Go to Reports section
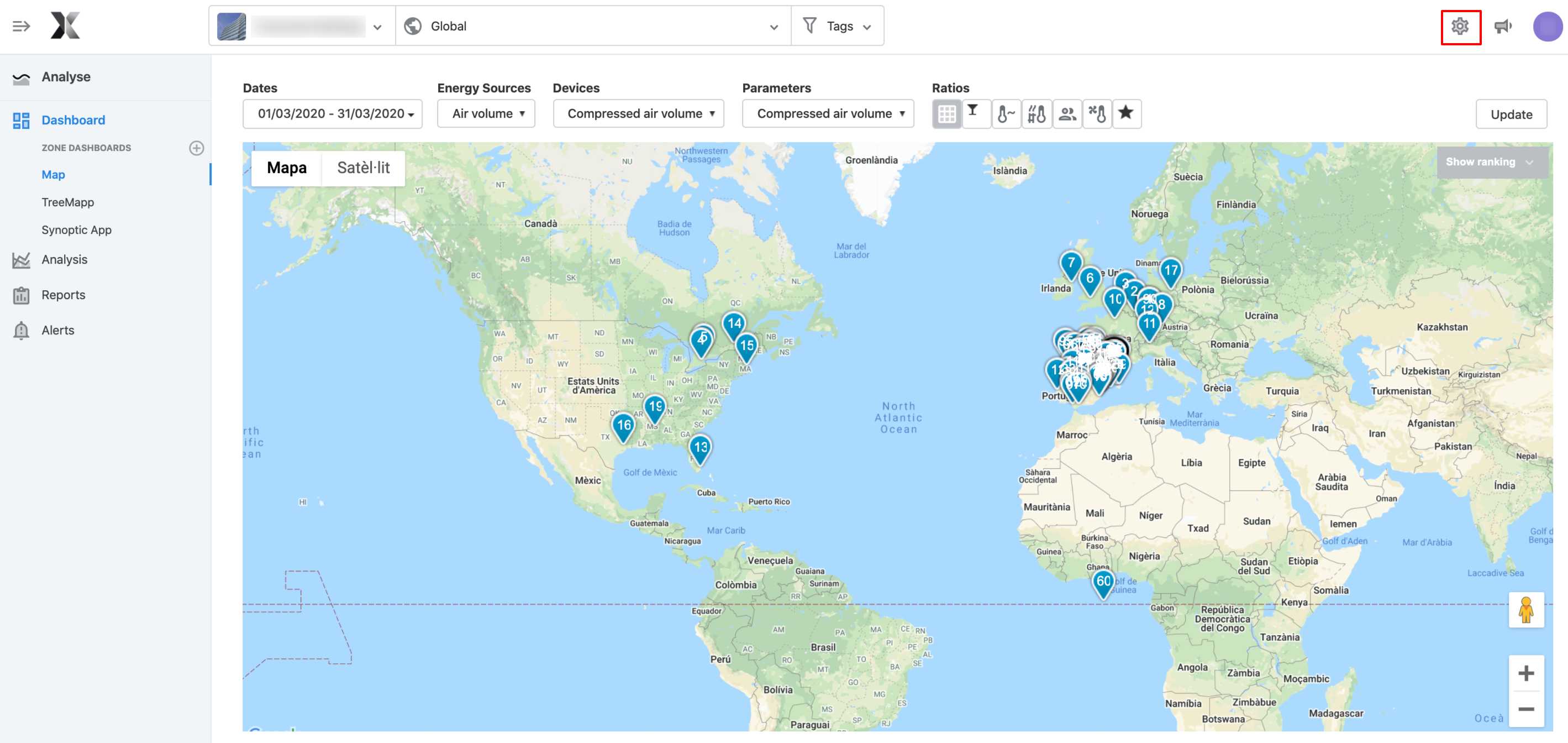 pos(64,295)
